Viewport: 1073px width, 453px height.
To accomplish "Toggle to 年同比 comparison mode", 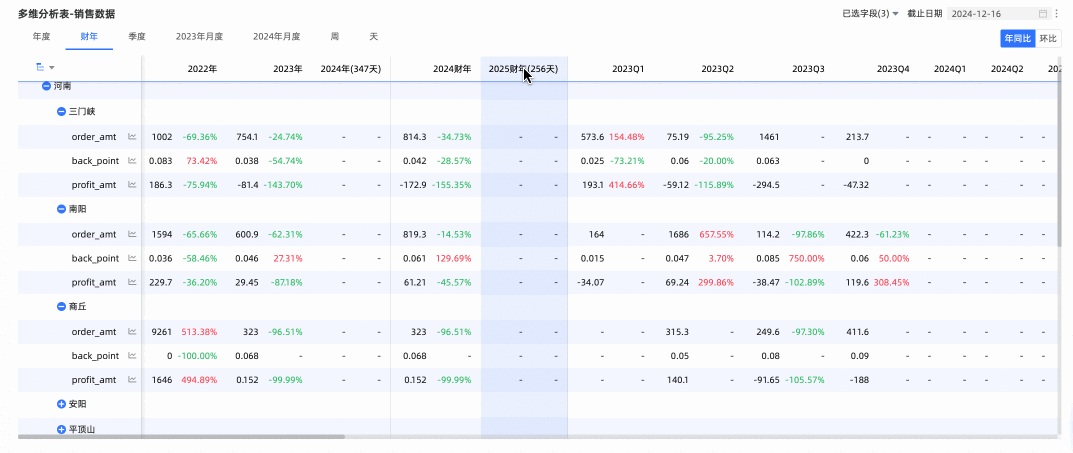I will [x=1018, y=38].
